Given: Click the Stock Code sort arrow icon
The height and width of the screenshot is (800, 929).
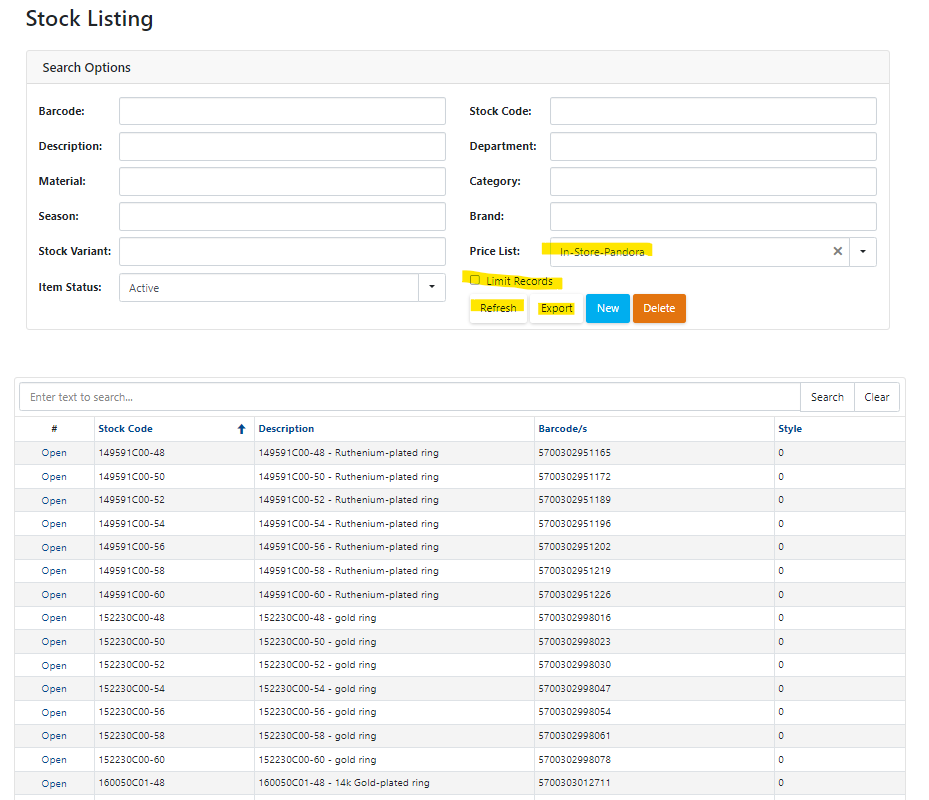Looking at the screenshot, I should tap(241, 429).
